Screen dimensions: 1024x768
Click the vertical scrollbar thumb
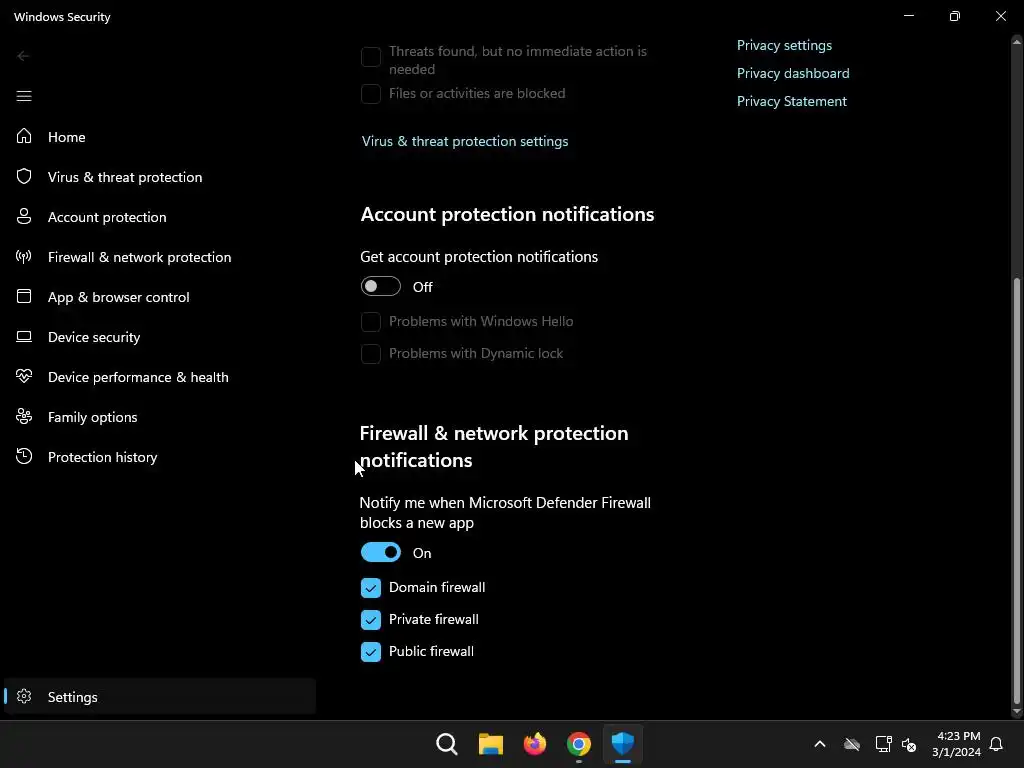[x=1016, y=490]
